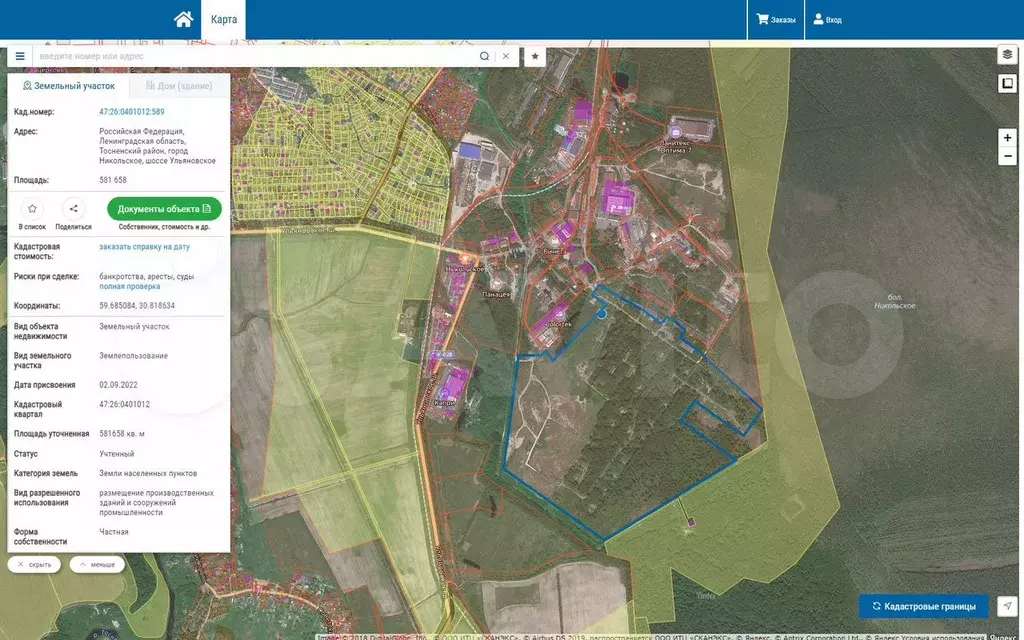1024x640 pixels.
Task: Run search with the magnifier icon
Action: point(485,56)
